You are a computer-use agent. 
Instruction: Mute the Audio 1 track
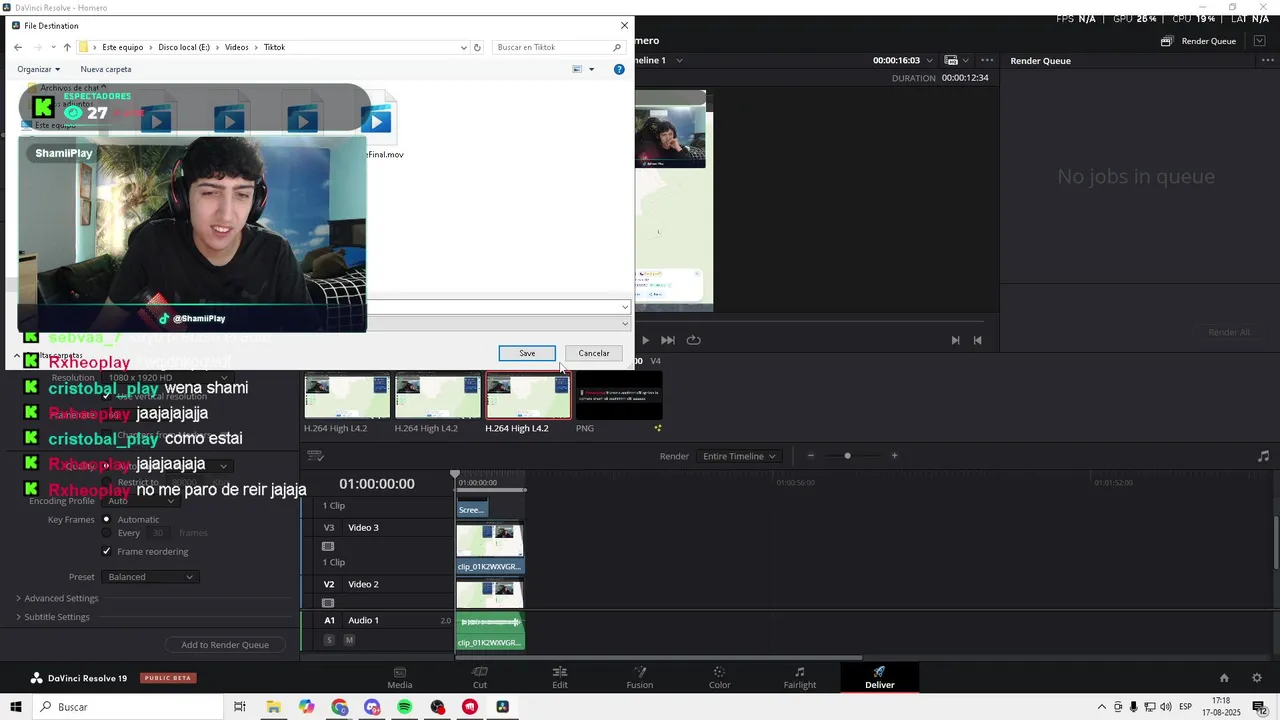click(x=349, y=640)
